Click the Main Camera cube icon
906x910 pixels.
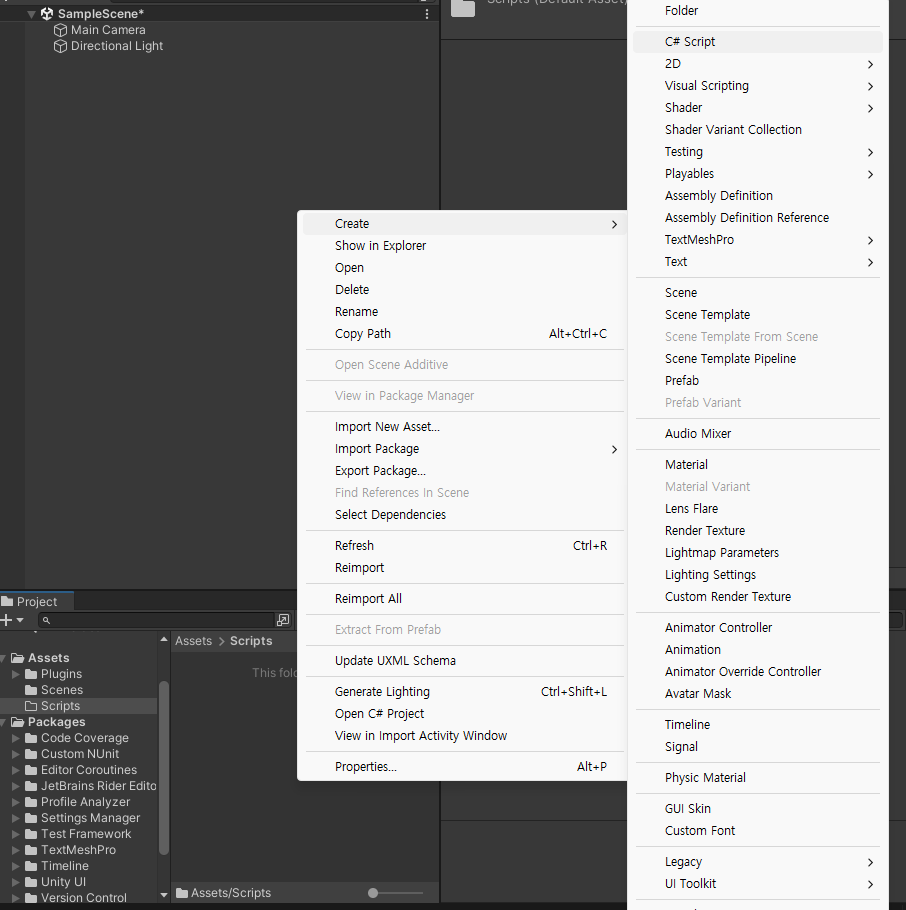coord(60,30)
